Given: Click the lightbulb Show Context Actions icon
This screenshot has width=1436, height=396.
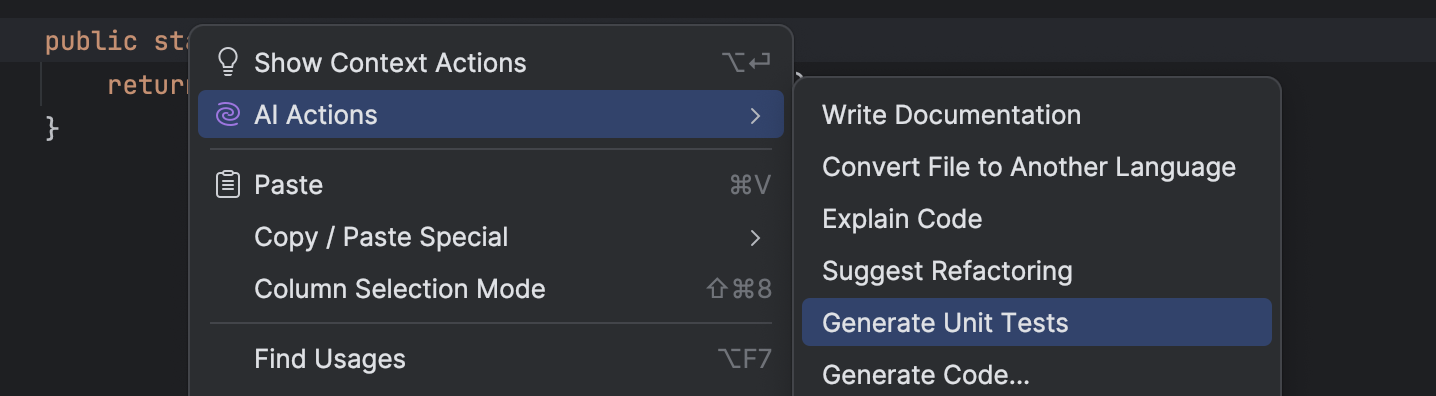Looking at the screenshot, I should (228, 63).
